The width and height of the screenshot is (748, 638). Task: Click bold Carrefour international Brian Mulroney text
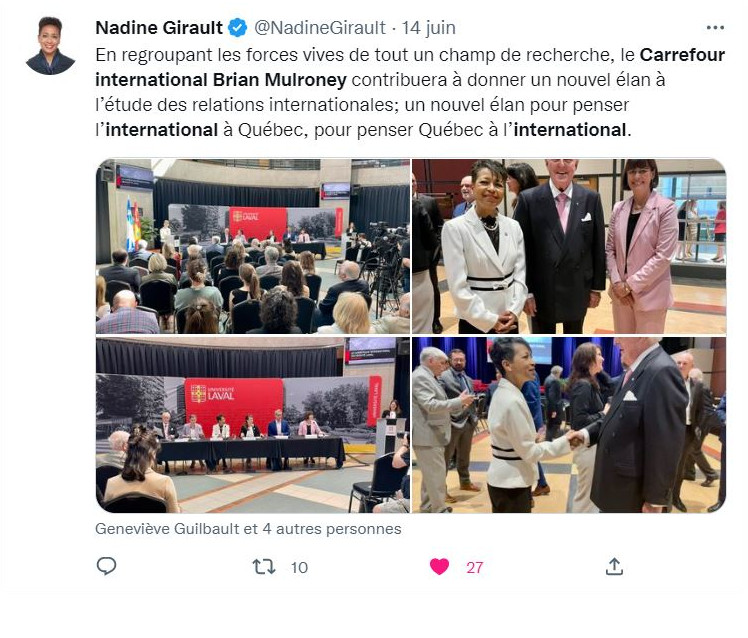[x=410, y=67]
